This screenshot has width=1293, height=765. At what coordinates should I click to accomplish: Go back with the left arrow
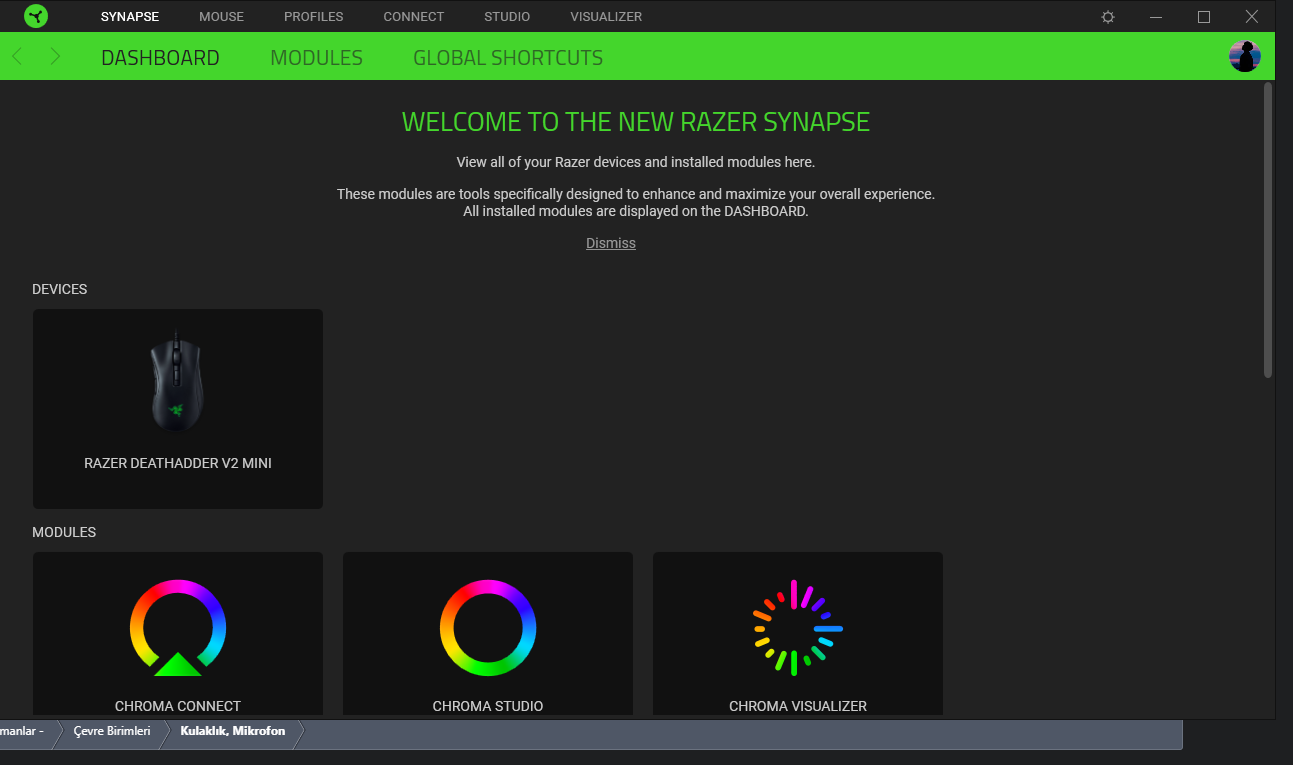tap(17, 57)
